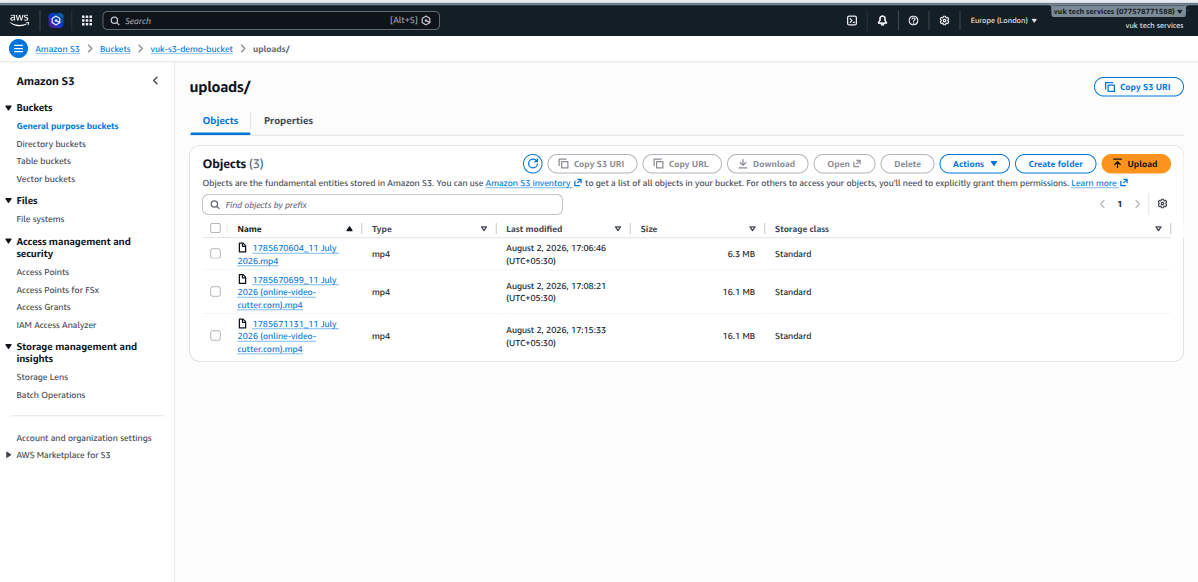Open IAM Access Analyzer
The image size is (1198, 582).
click(57, 325)
